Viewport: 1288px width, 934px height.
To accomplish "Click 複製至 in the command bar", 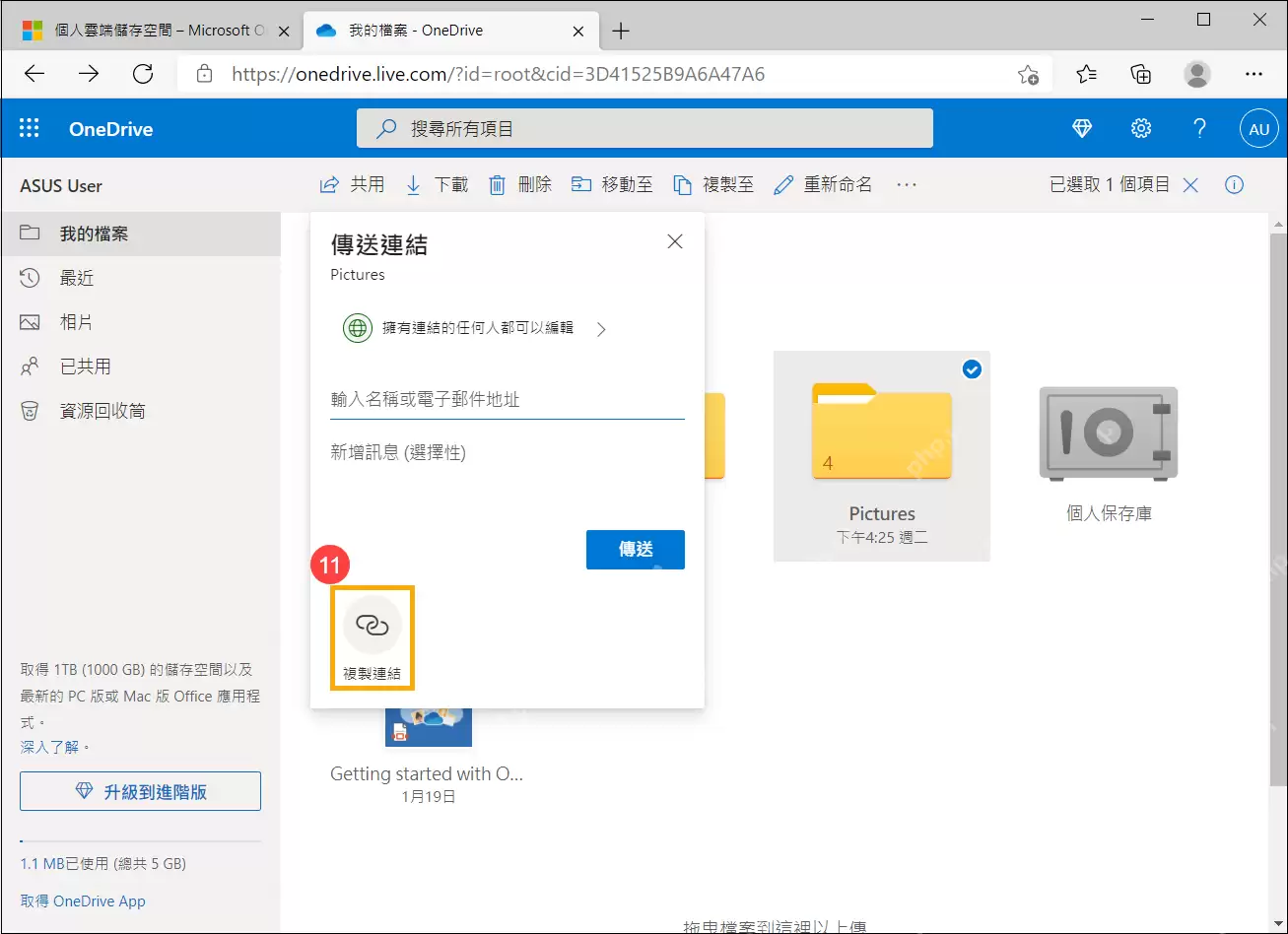I will (713, 184).
